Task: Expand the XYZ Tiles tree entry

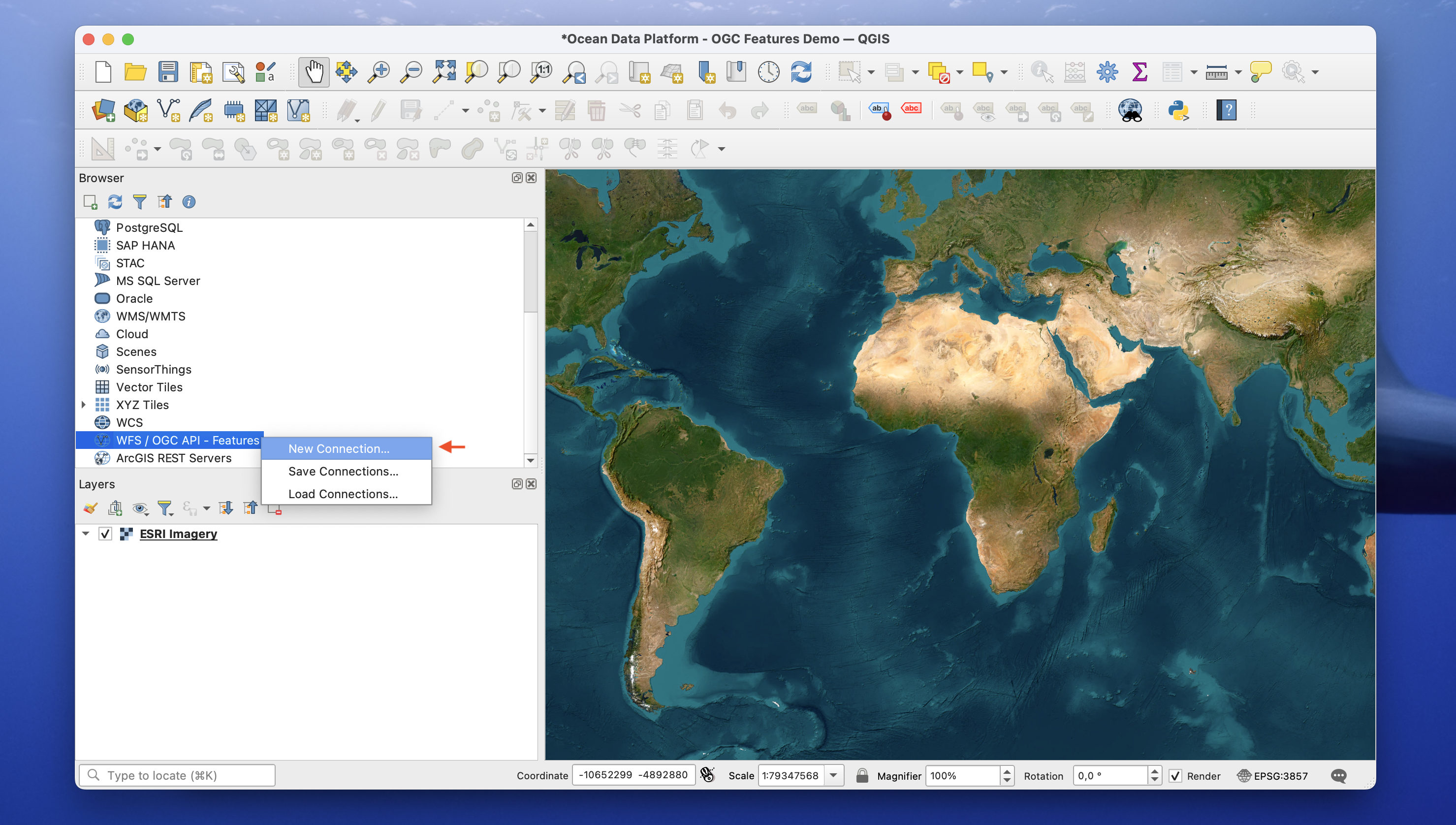Action: 84,404
